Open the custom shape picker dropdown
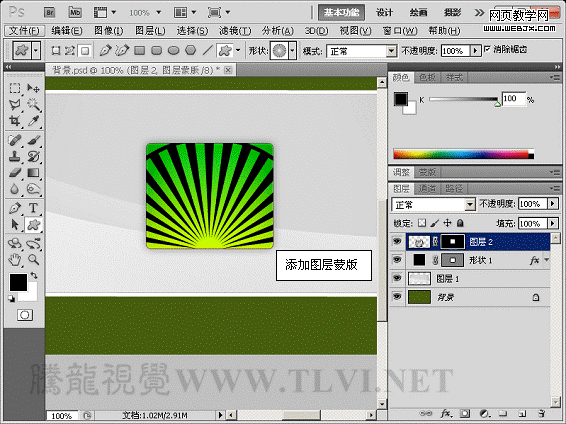The image size is (566, 424). (292, 51)
